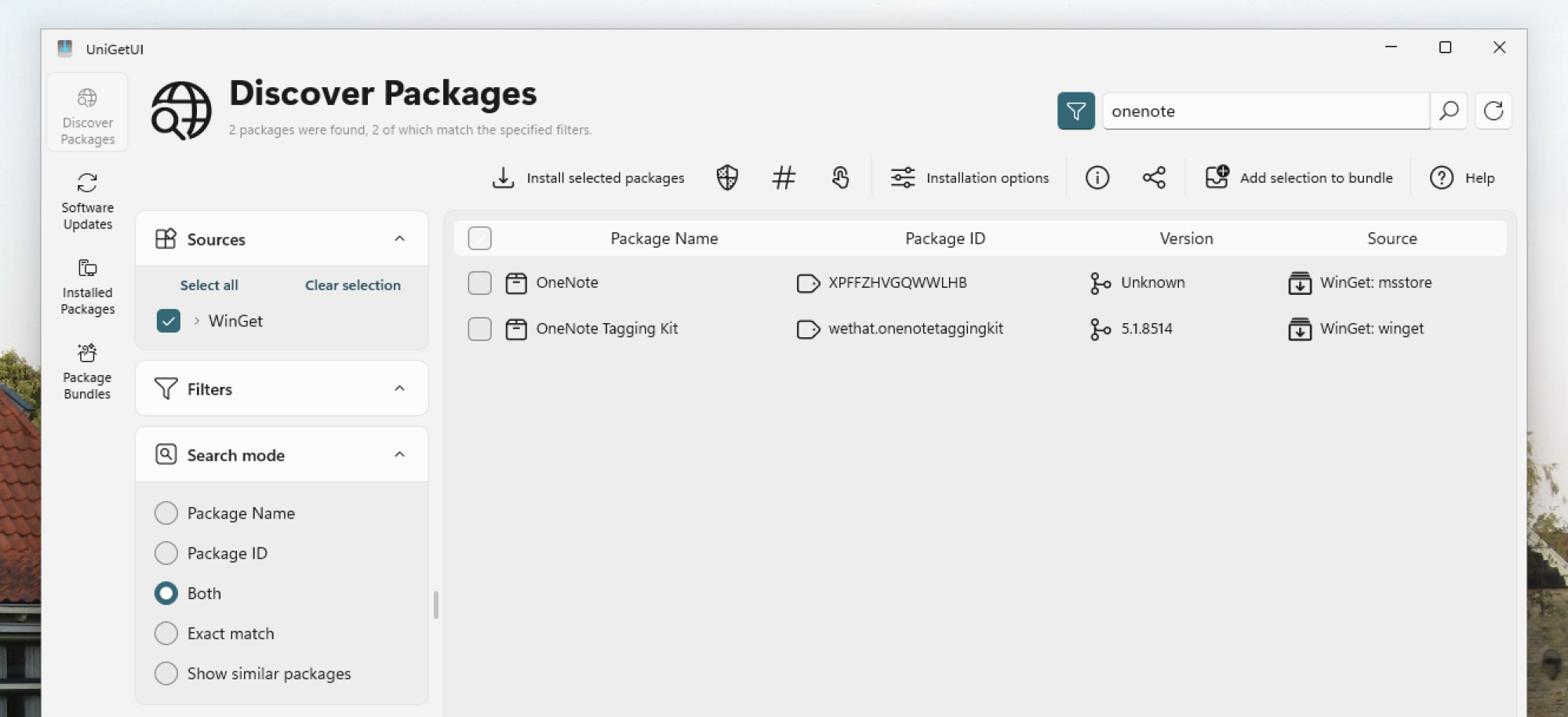Open the Discover Packages tab
1568x717 pixels.
pyautogui.click(x=86, y=112)
